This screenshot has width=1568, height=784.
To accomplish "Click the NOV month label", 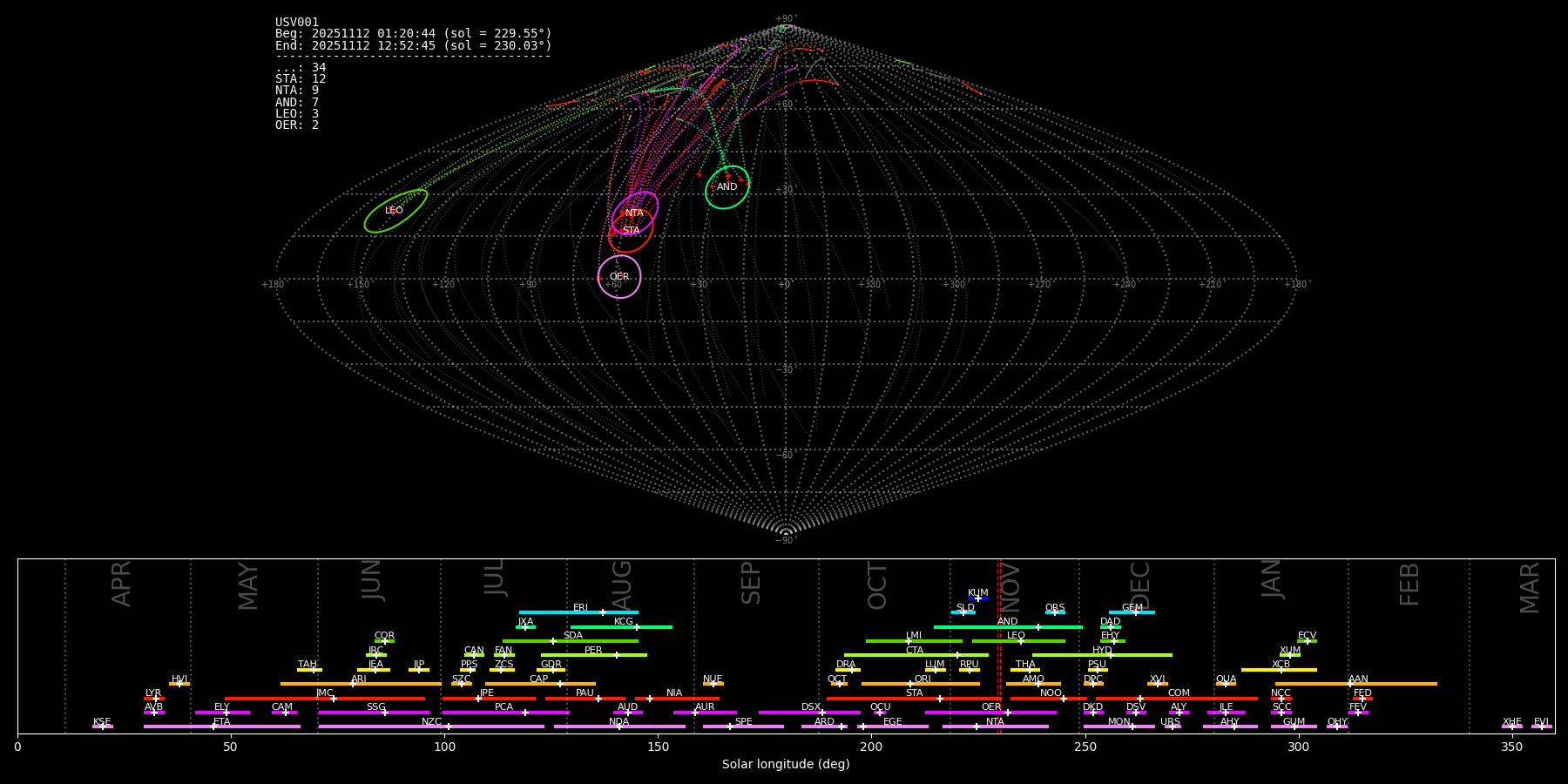I will coord(1010,585).
